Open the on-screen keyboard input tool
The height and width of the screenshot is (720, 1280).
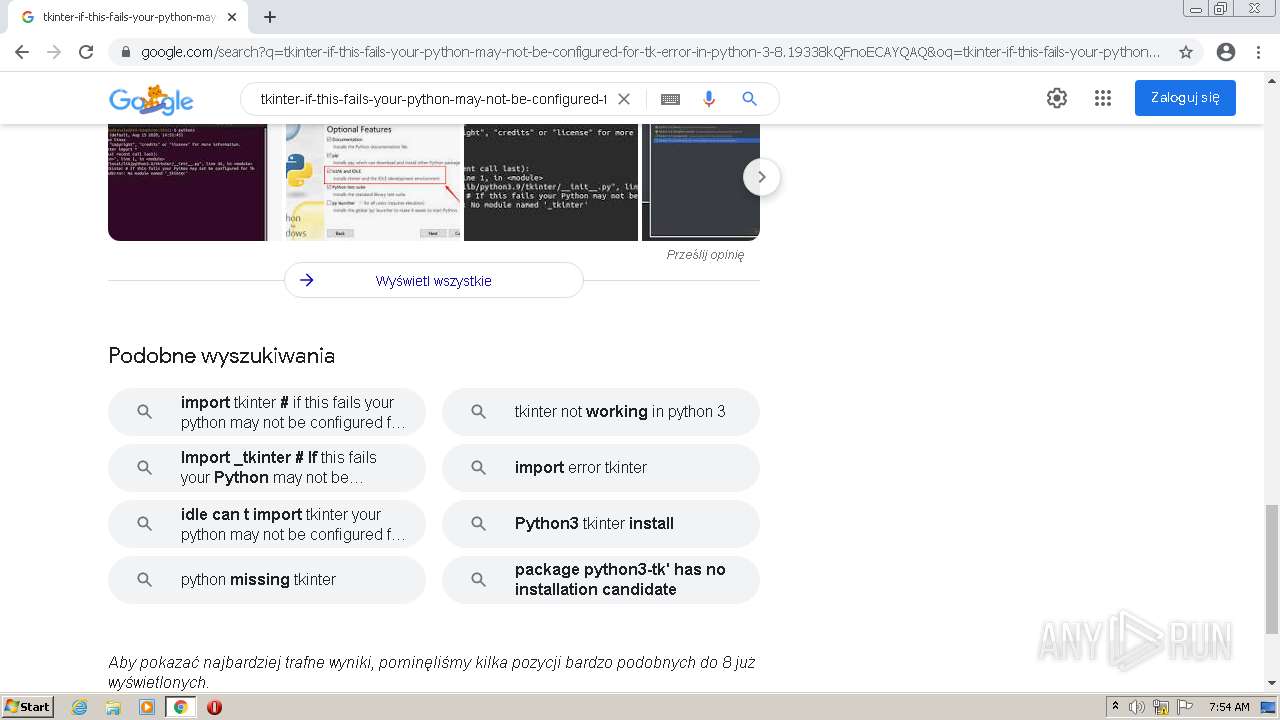(670, 99)
